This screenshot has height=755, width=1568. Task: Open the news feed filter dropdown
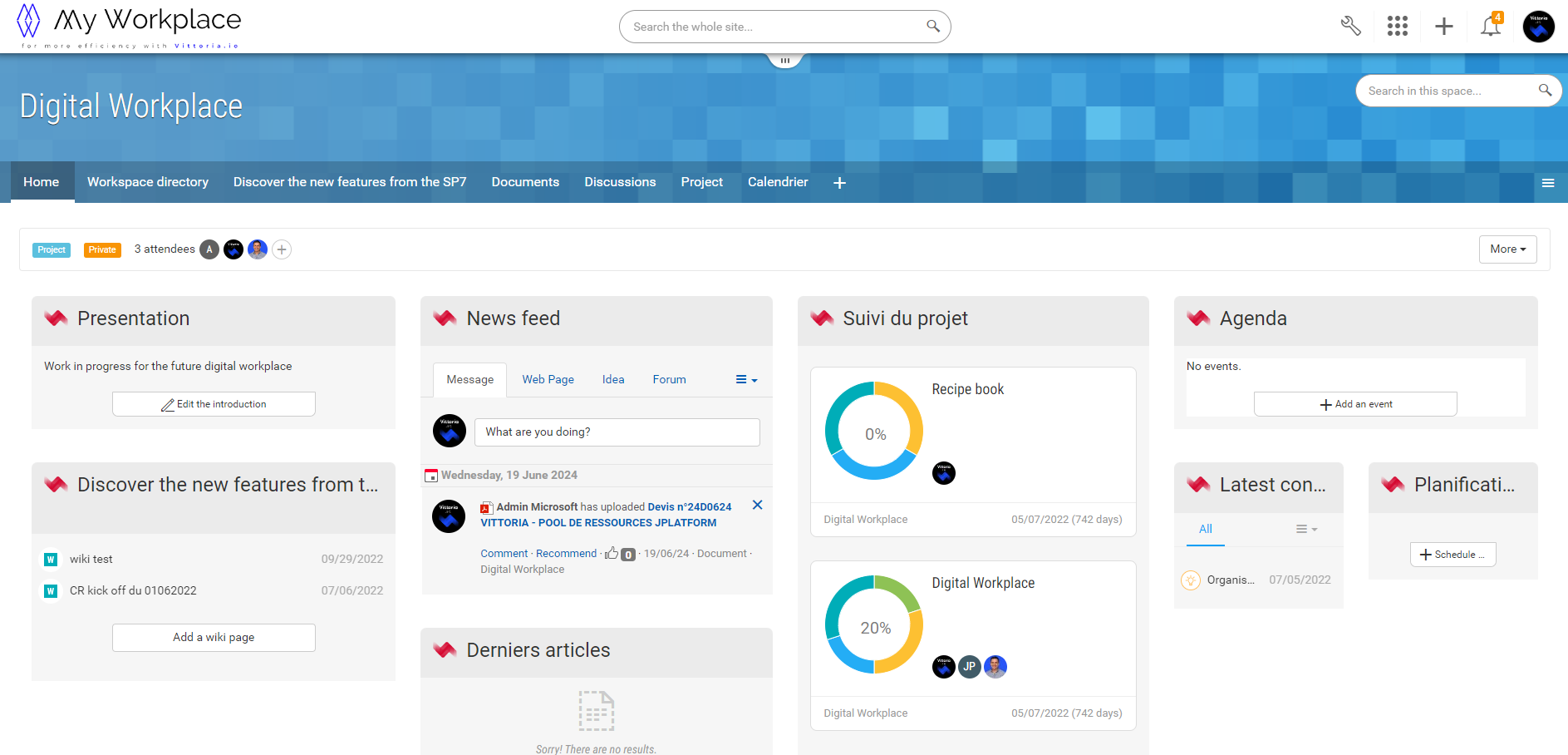click(745, 379)
